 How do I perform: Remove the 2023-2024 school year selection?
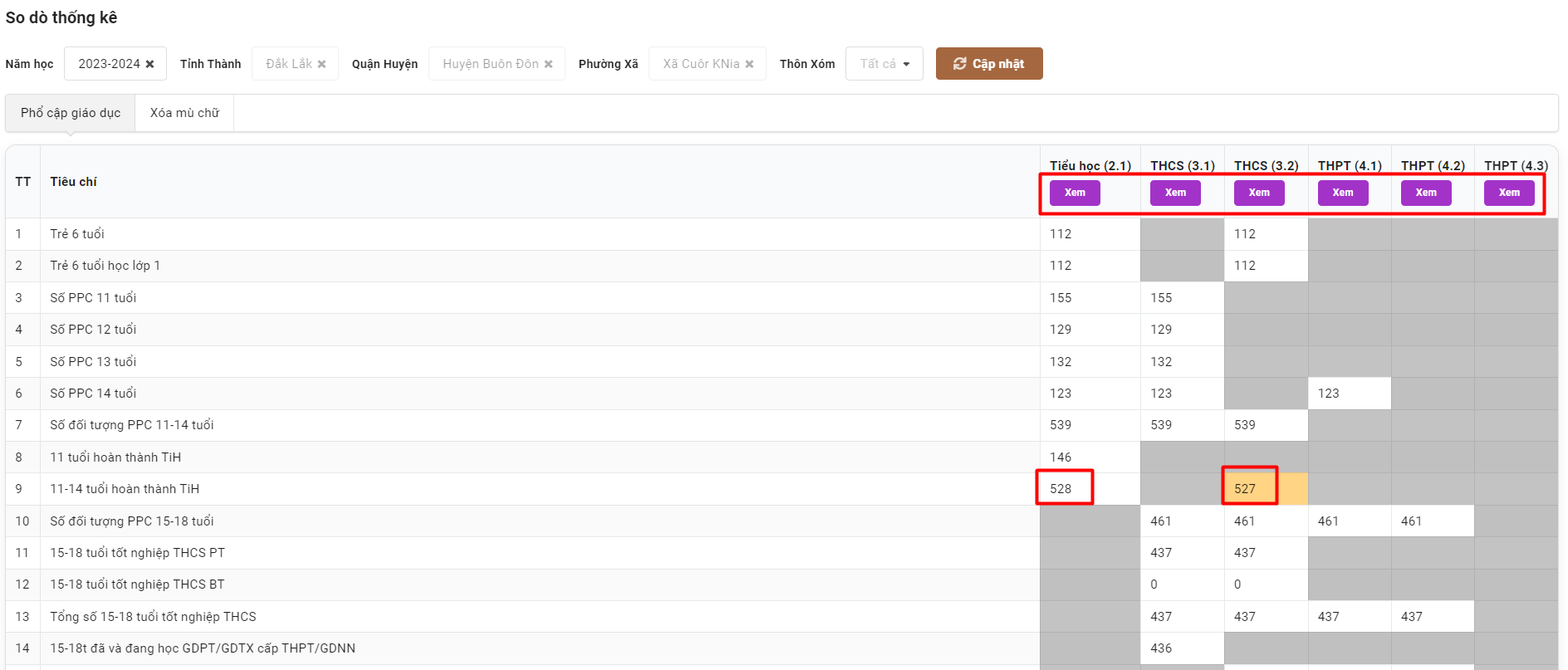pyautogui.click(x=149, y=64)
